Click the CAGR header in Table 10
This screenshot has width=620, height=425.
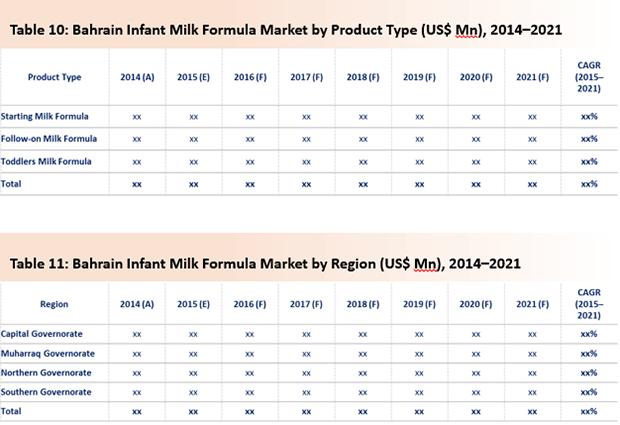pyautogui.click(x=589, y=77)
